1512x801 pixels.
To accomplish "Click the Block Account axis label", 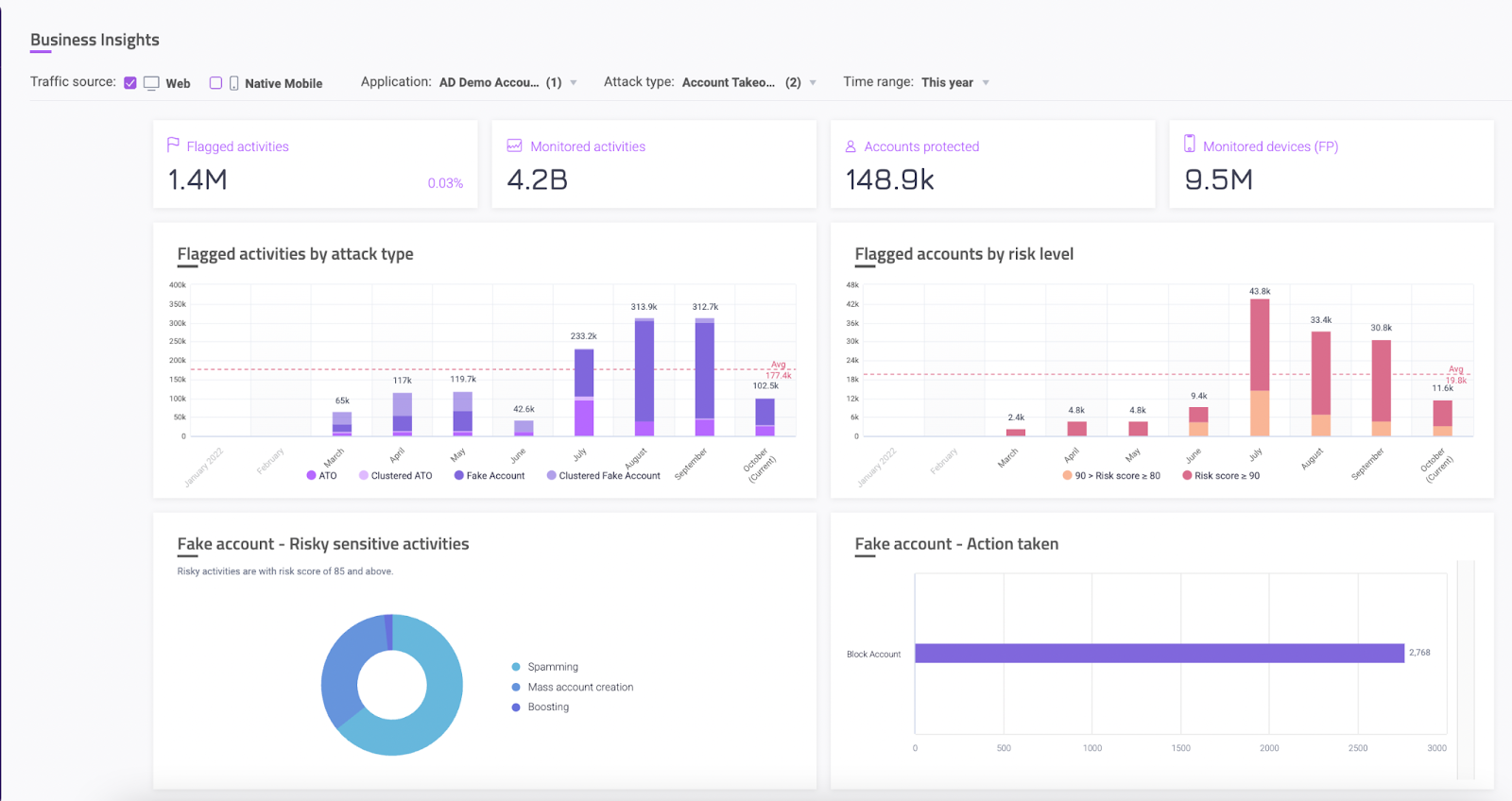I will pyautogui.click(x=874, y=654).
